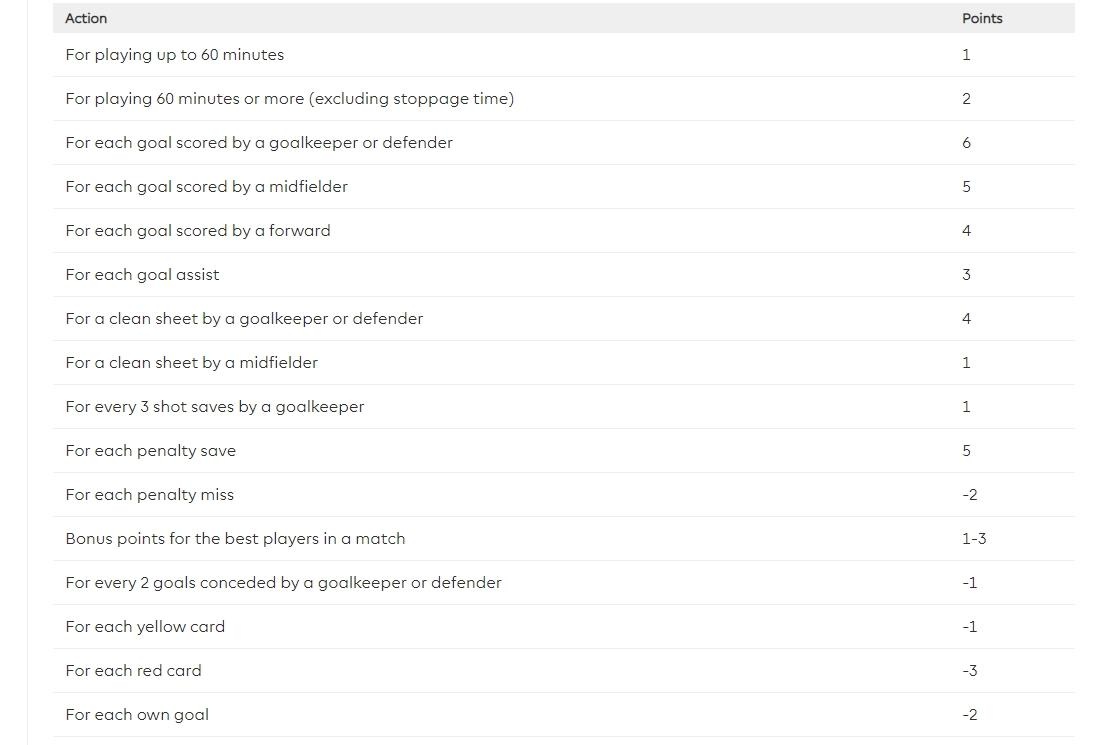Click the Points column header
1094x745 pixels.
point(981,18)
